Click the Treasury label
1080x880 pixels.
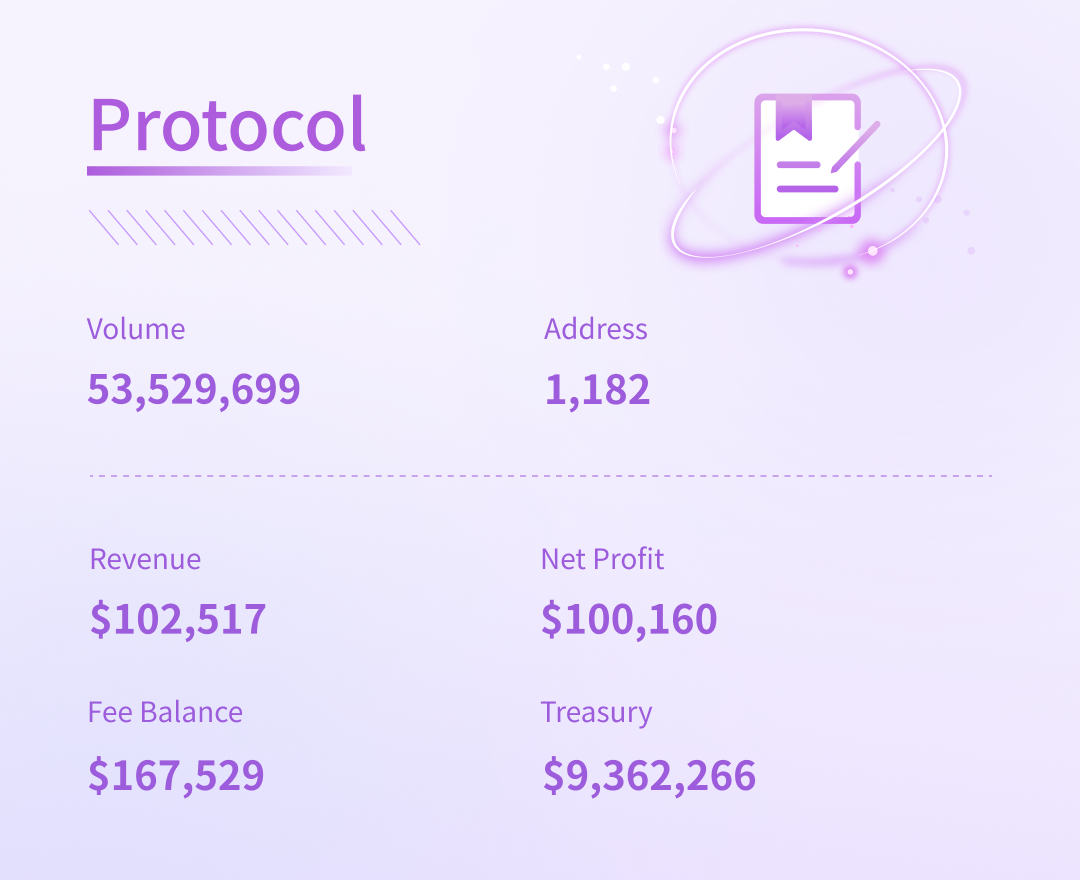(596, 713)
